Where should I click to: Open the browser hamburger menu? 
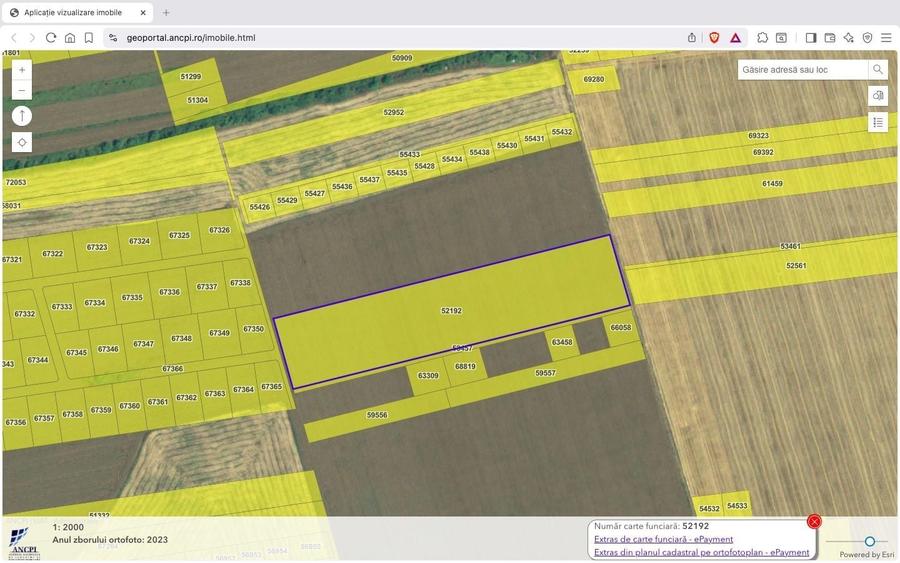coord(886,38)
